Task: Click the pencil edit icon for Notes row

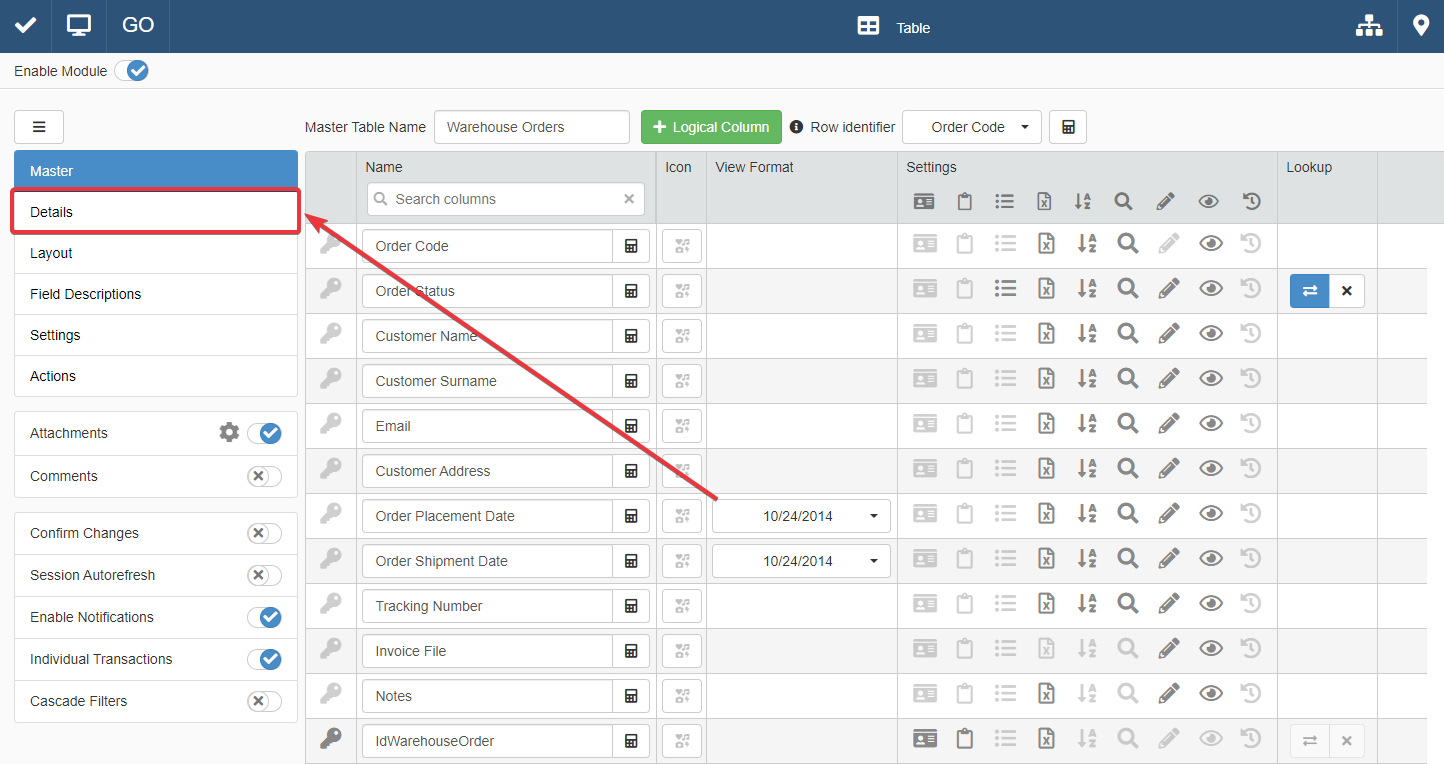Action: pyautogui.click(x=1168, y=694)
